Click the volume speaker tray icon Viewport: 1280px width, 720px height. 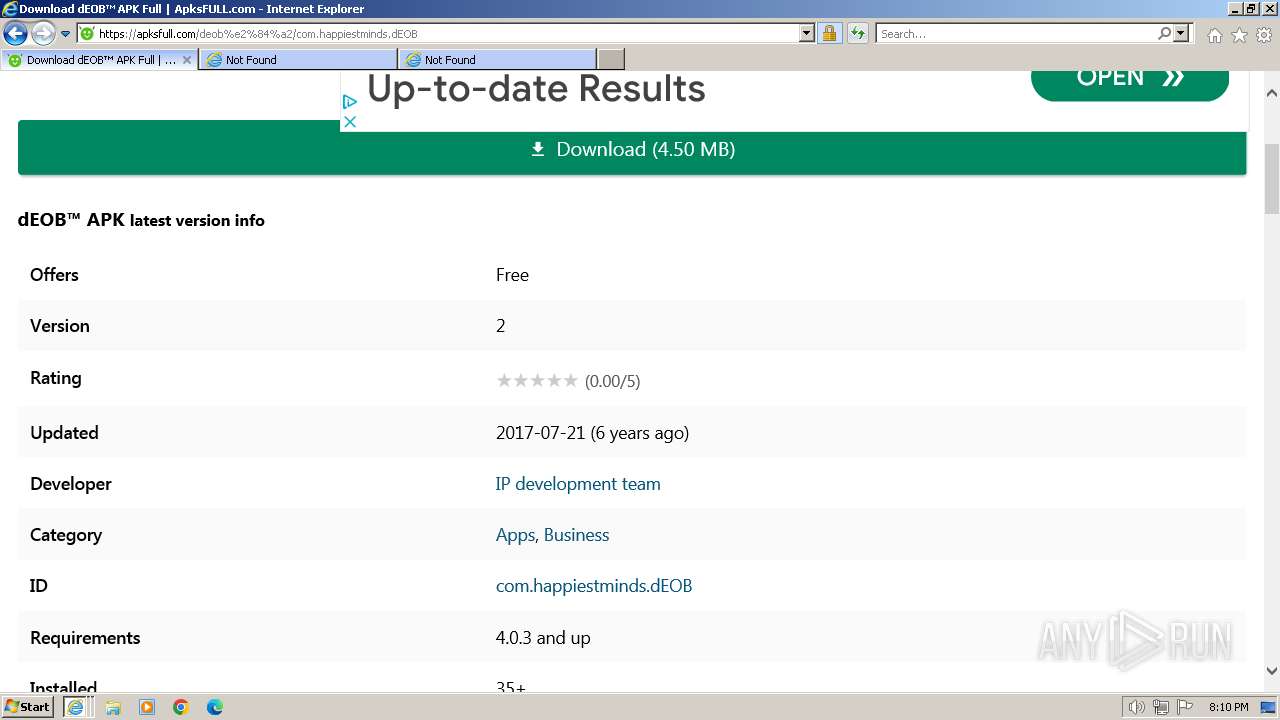[x=1136, y=707]
